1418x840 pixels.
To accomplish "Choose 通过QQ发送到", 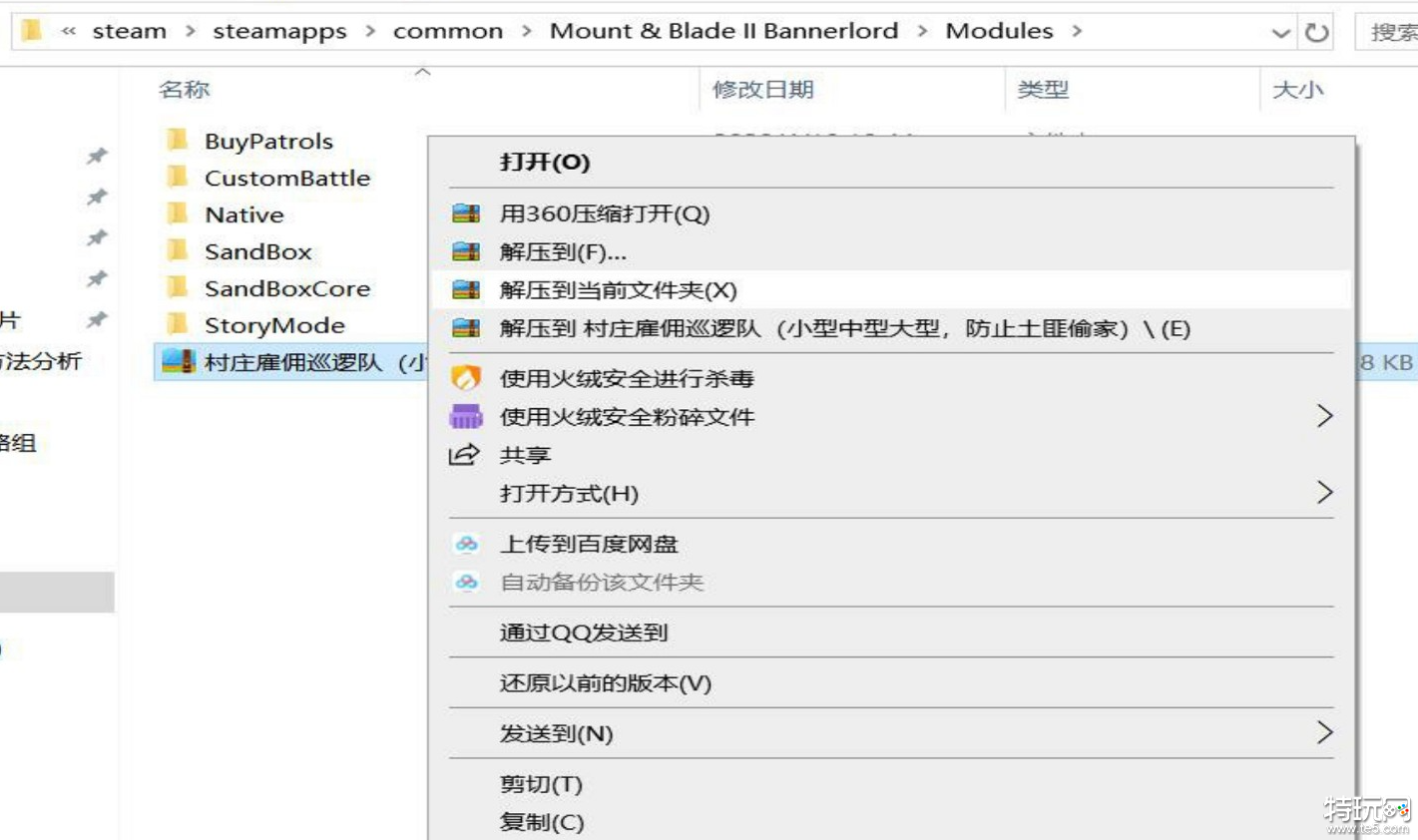I will click(x=584, y=631).
